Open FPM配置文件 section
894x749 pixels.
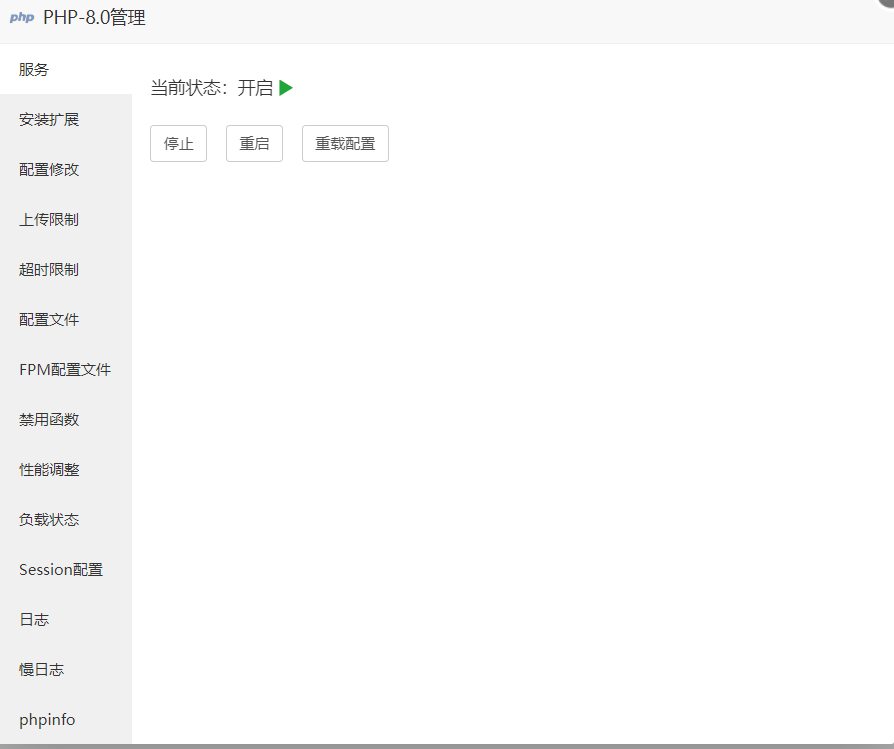click(x=66, y=370)
